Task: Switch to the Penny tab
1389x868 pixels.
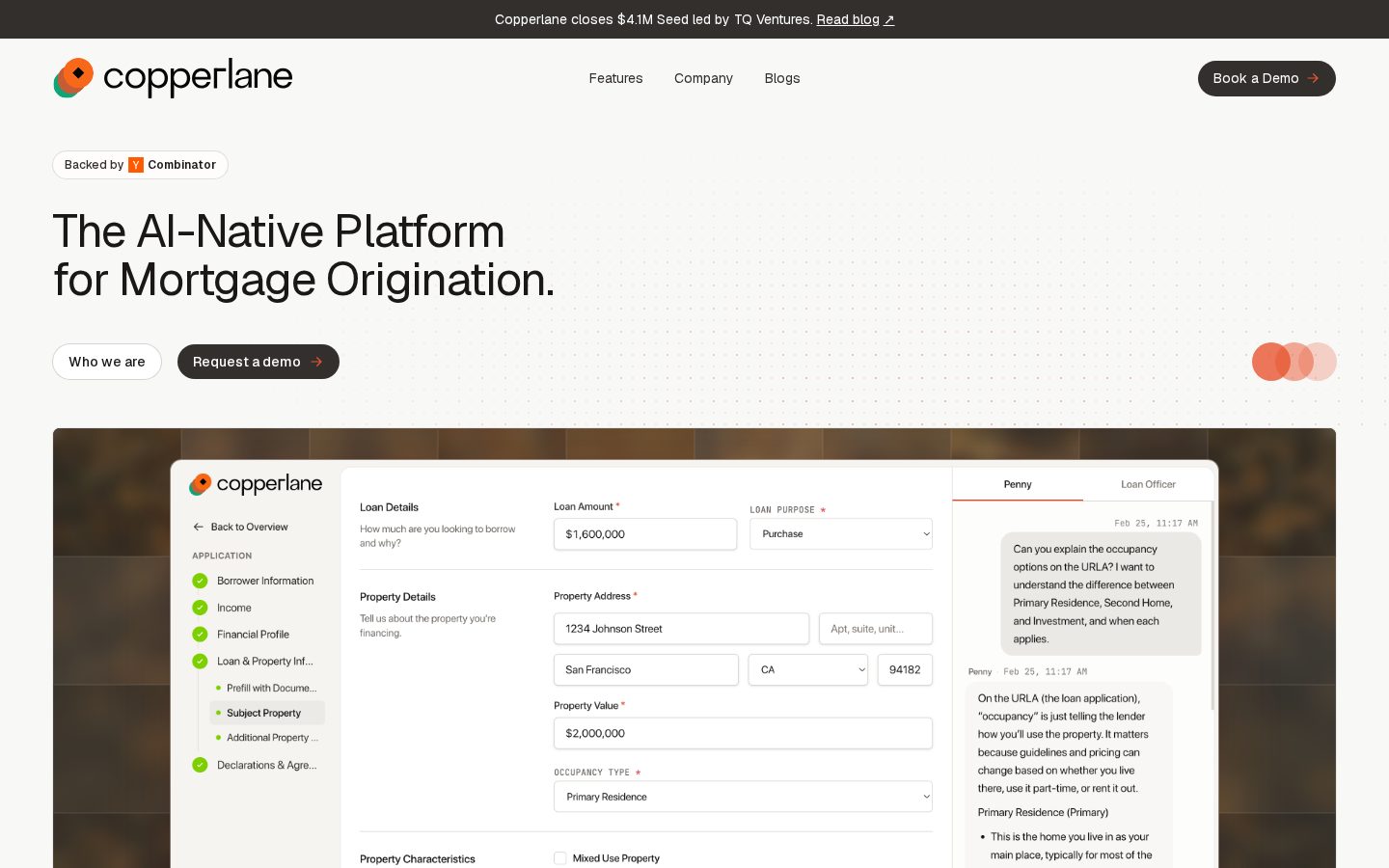Action: point(1018,484)
